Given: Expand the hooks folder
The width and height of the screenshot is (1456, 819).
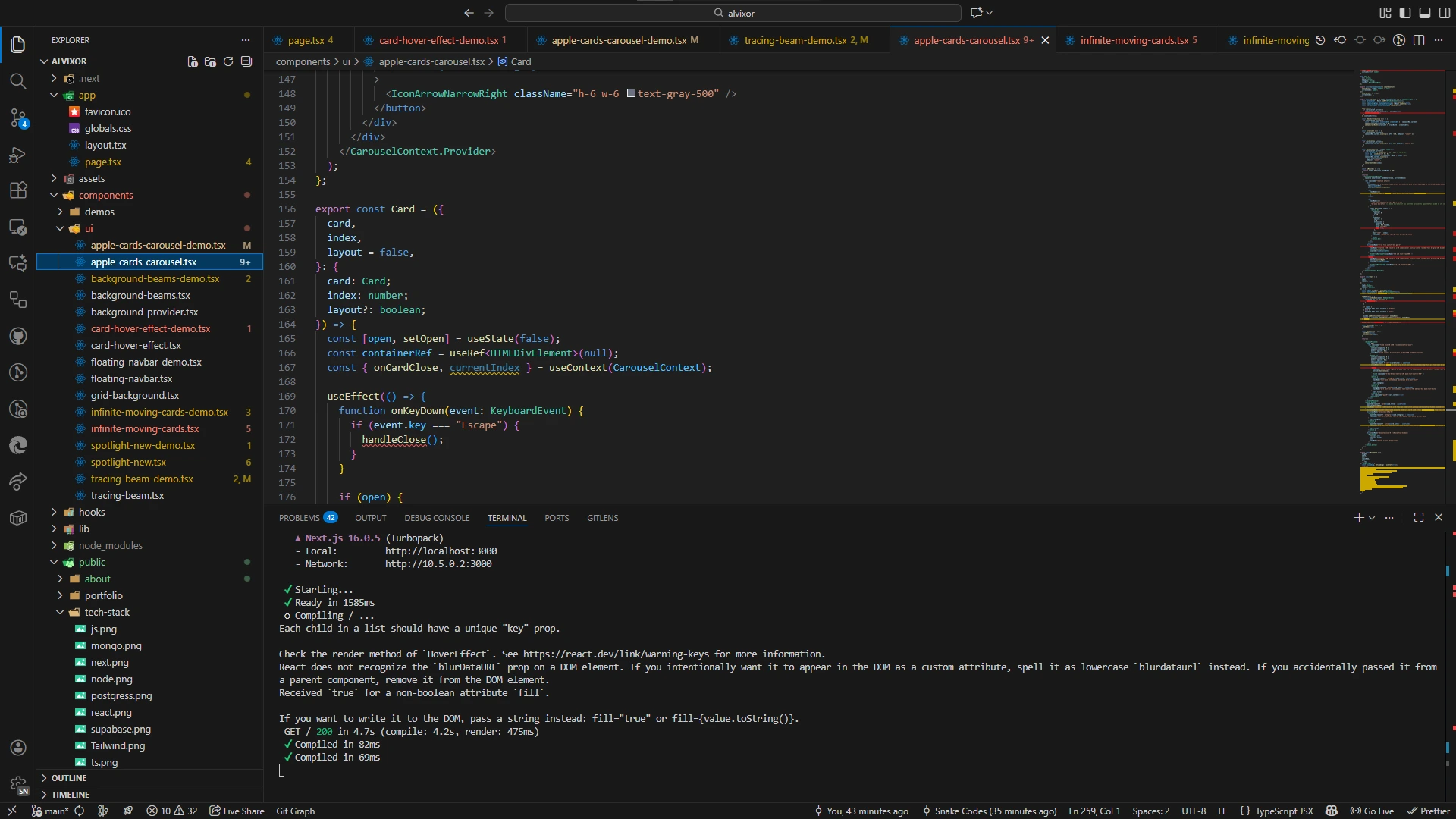Looking at the screenshot, I should pyautogui.click(x=92, y=512).
